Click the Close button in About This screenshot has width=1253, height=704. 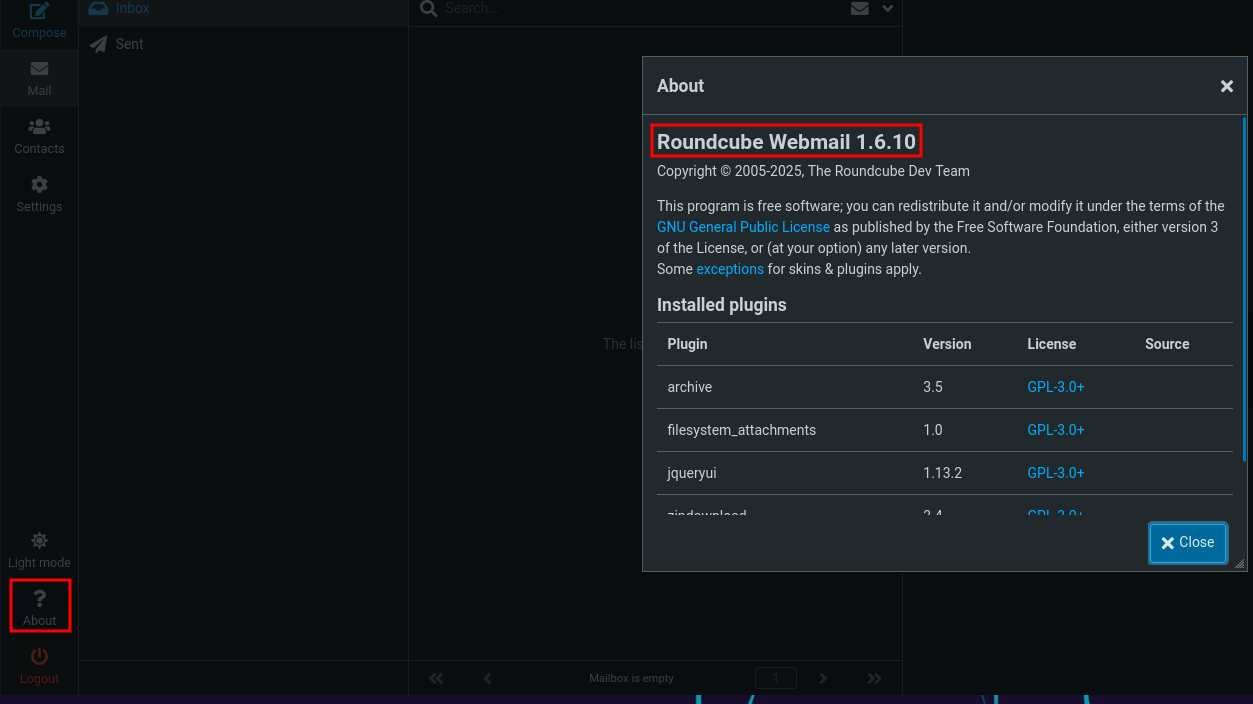(x=1188, y=543)
